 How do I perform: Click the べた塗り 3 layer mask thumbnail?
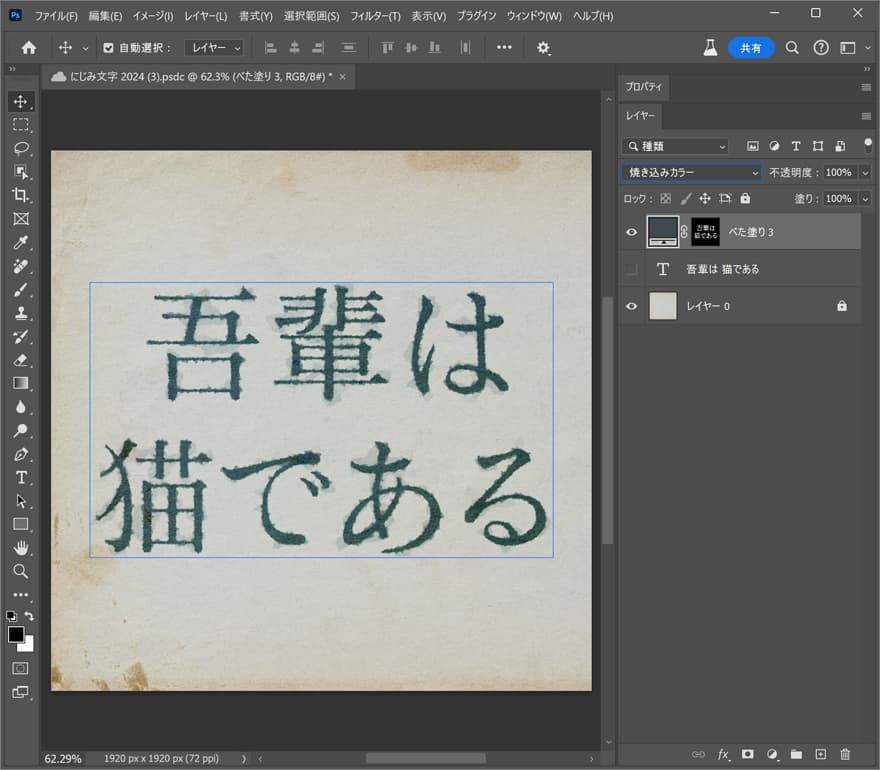pos(705,232)
